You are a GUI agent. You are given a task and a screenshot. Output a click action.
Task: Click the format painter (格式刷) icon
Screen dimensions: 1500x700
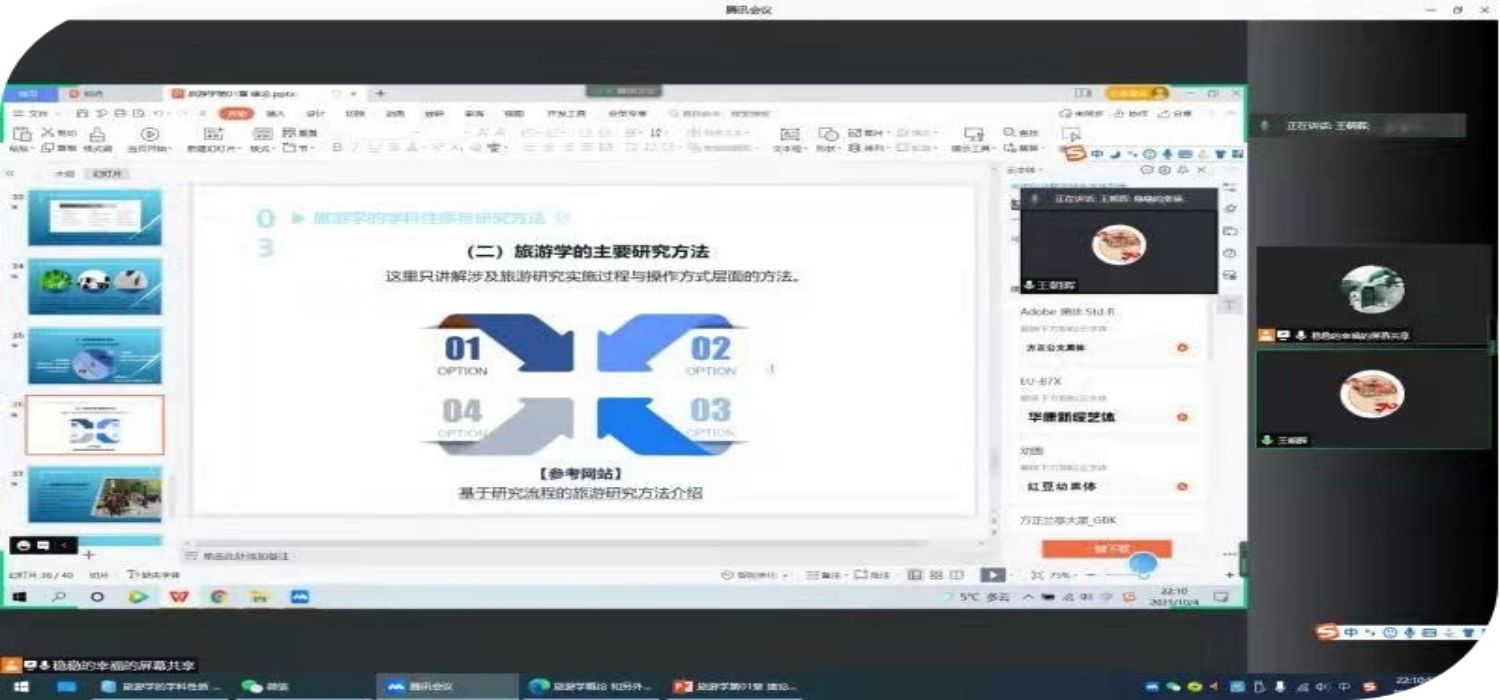point(97,135)
